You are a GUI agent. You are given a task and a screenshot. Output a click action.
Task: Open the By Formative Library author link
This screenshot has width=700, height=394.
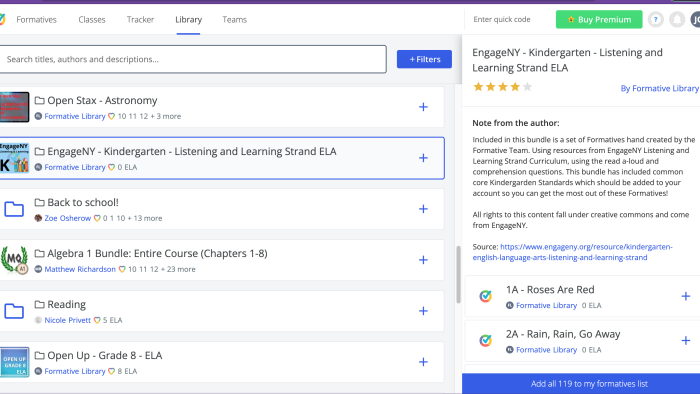click(x=659, y=89)
